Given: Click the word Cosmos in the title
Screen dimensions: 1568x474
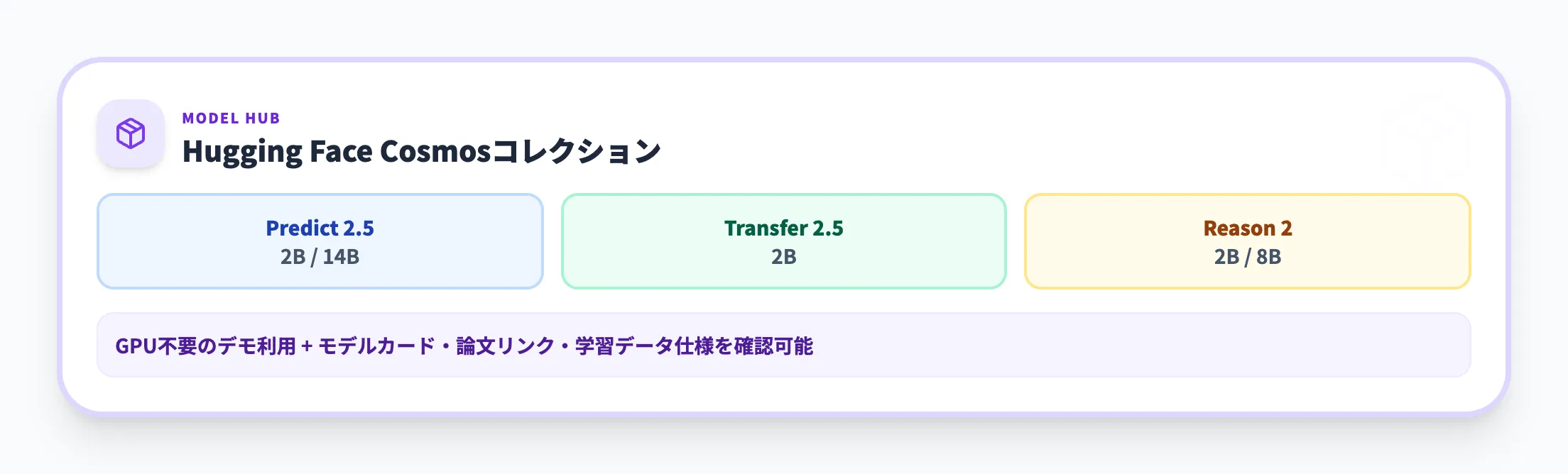Looking at the screenshot, I should (x=435, y=151).
